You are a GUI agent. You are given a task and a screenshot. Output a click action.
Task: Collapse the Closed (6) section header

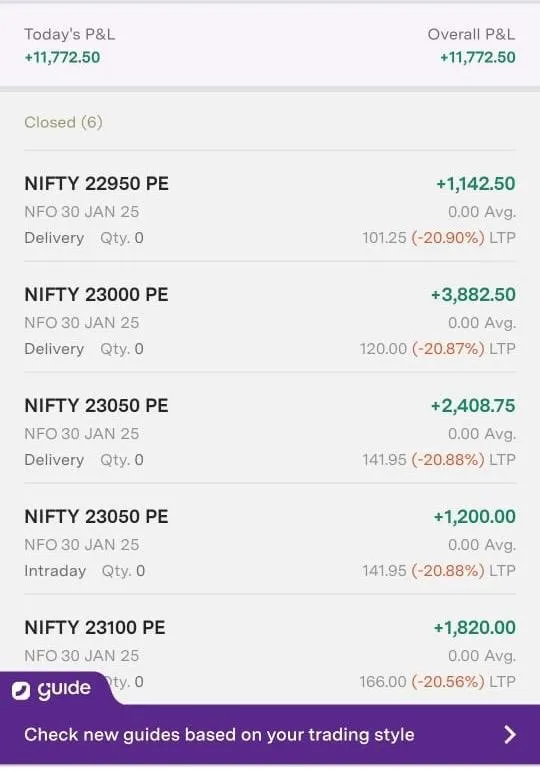tap(63, 122)
